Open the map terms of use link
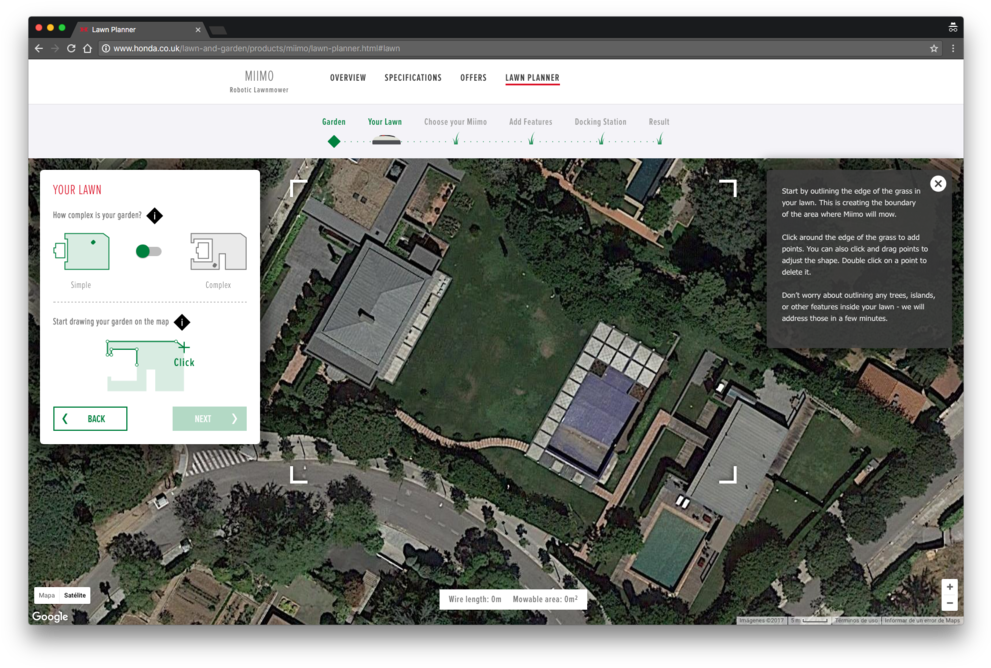Image resolution: width=991 pixels, height=668 pixels. (x=856, y=621)
